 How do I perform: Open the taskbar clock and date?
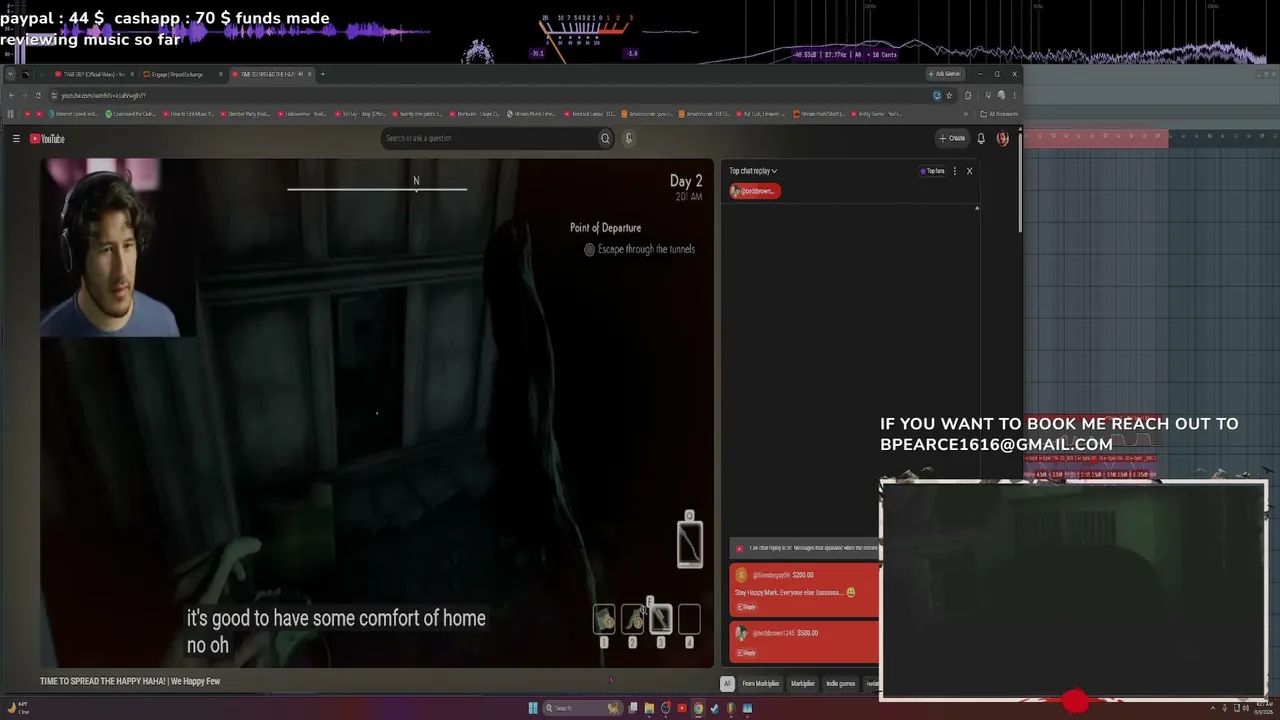[1262, 709]
